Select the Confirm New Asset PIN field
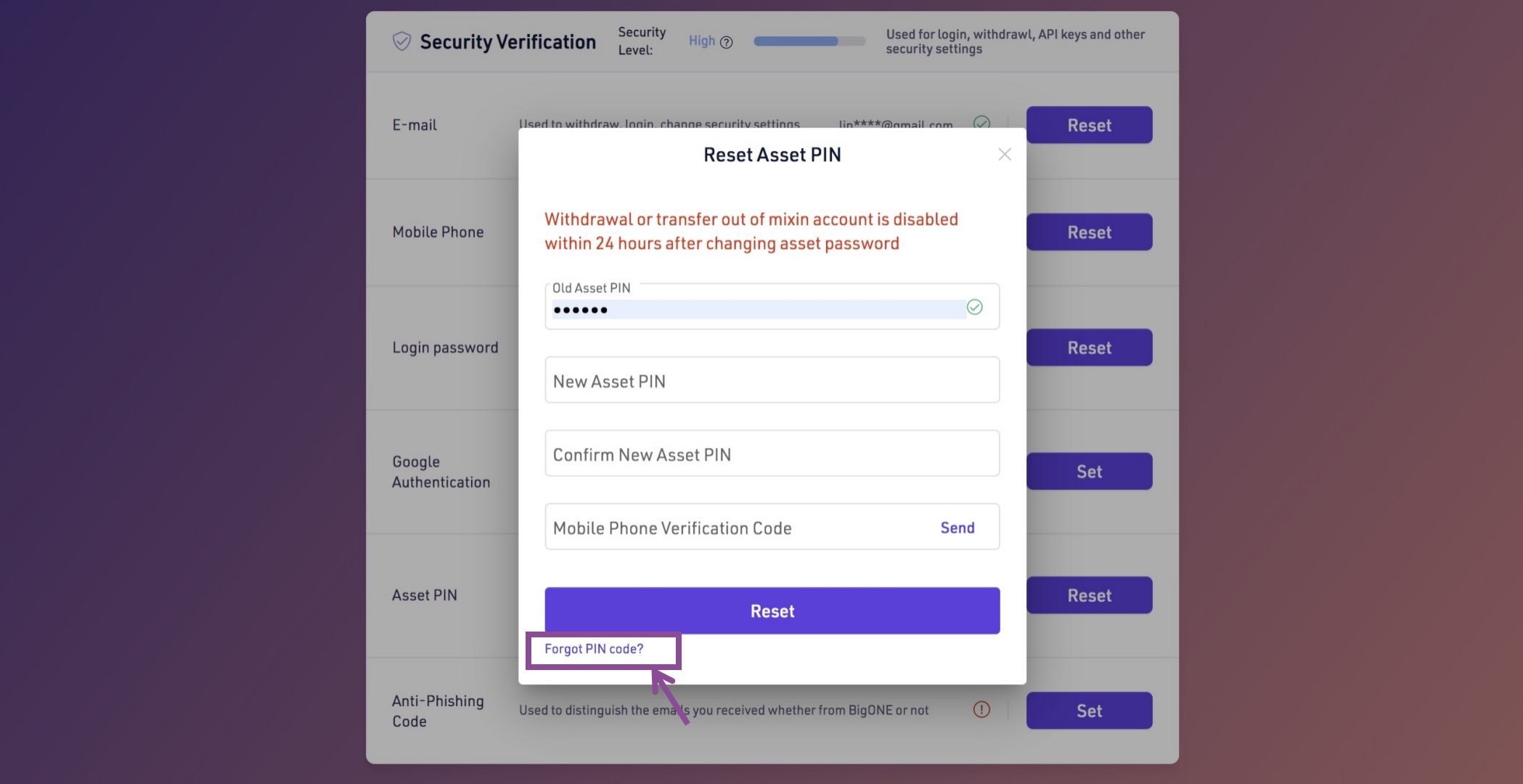1523x784 pixels. tap(772, 454)
